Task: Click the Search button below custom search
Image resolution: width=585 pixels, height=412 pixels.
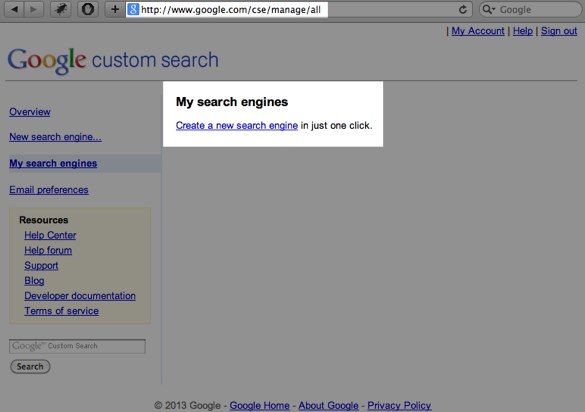Action: point(30,366)
